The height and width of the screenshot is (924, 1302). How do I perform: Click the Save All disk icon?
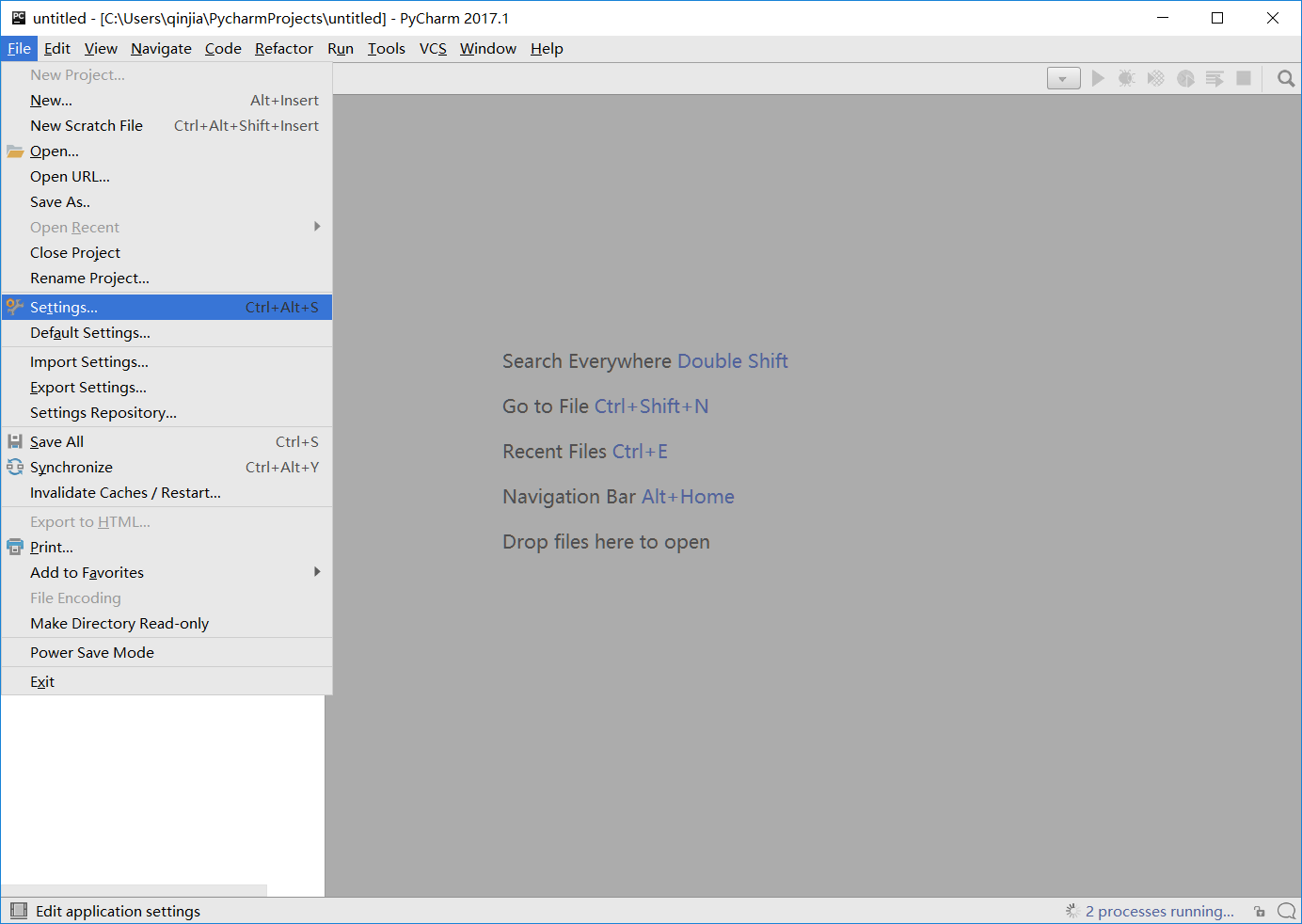click(x=14, y=440)
